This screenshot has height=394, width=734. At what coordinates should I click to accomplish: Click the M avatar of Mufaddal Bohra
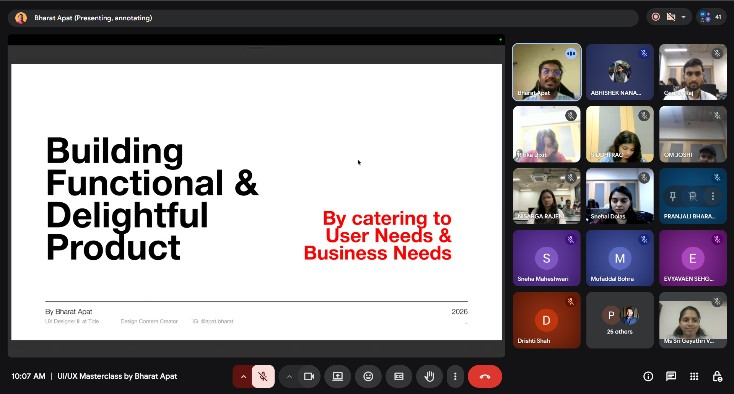(620, 258)
